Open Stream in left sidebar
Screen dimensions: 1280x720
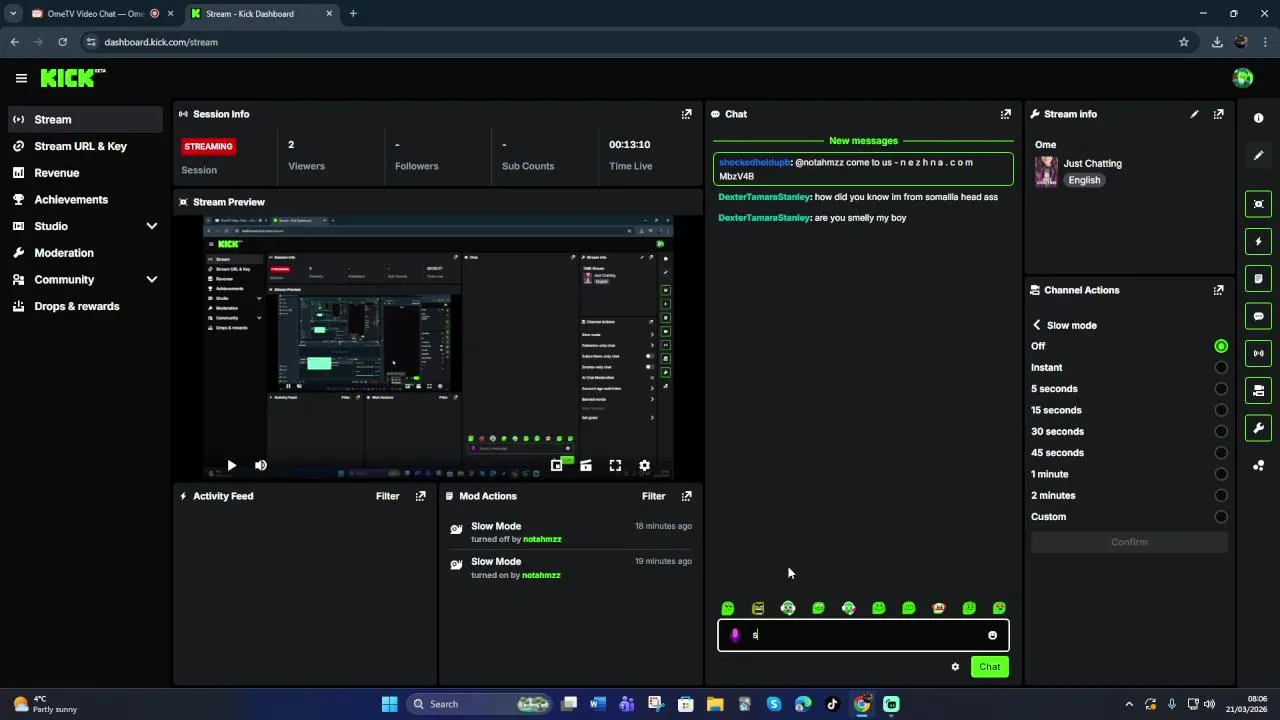tap(85, 119)
